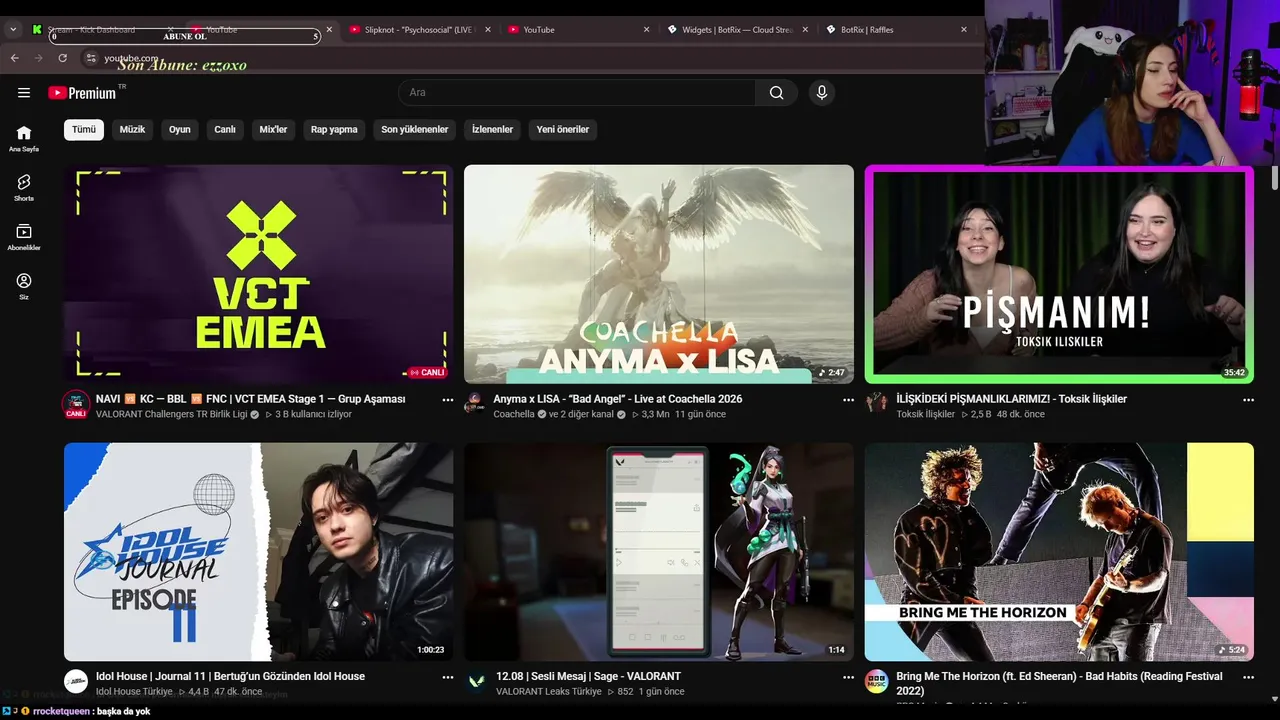Click the site info icon beside youtube.com
Image resolution: width=1280 pixels, height=720 pixels.
coord(91,58)
